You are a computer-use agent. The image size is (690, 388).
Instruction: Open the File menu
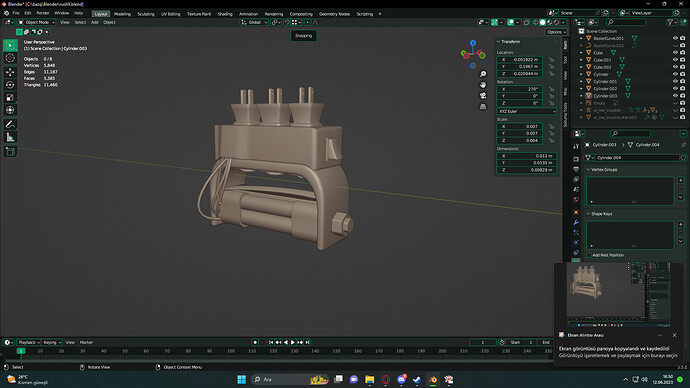point(16,13)
